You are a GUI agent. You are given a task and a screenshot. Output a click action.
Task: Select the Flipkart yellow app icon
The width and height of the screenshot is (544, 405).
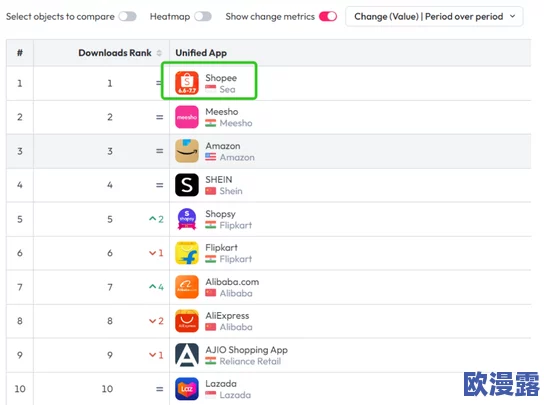(x=187, y=253)
